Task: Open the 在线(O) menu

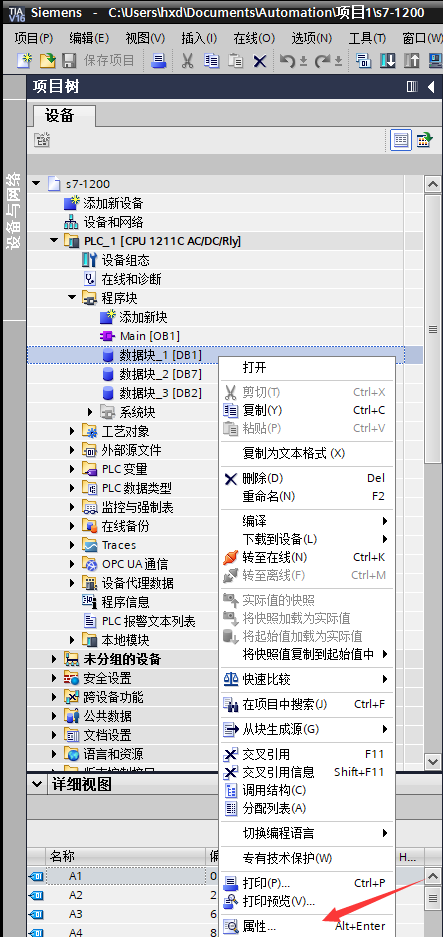Action: 254,38
